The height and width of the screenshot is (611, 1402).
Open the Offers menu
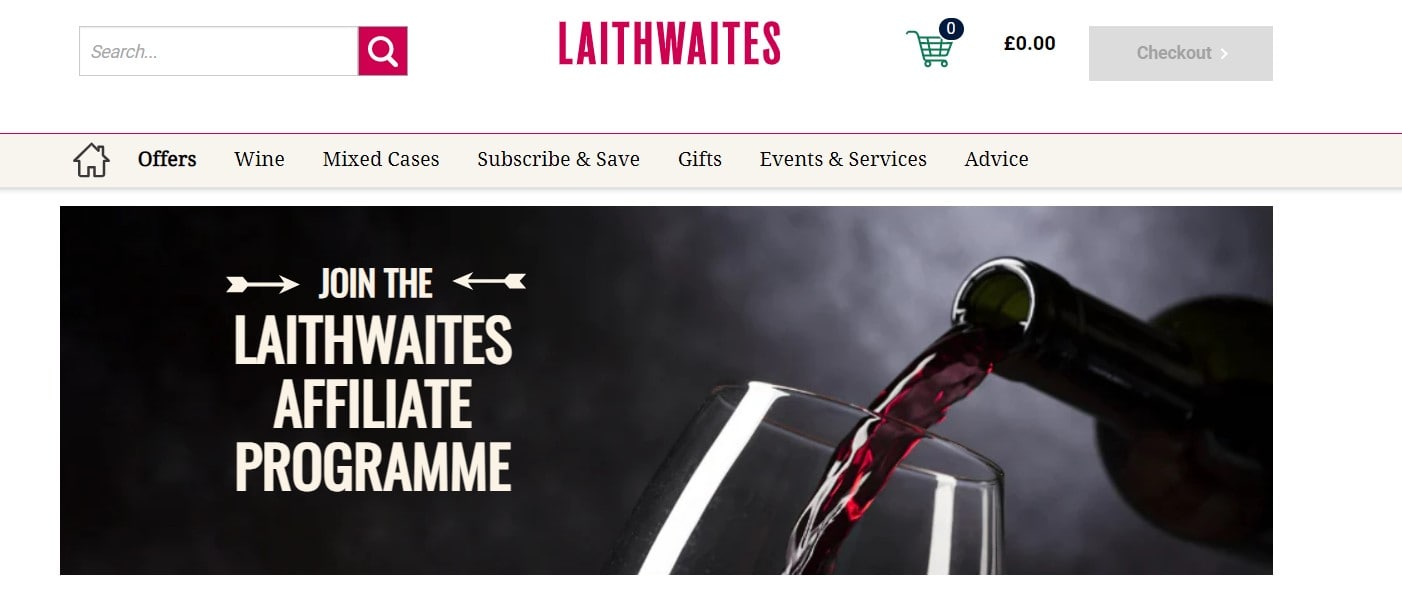click(x=167, y=159)
